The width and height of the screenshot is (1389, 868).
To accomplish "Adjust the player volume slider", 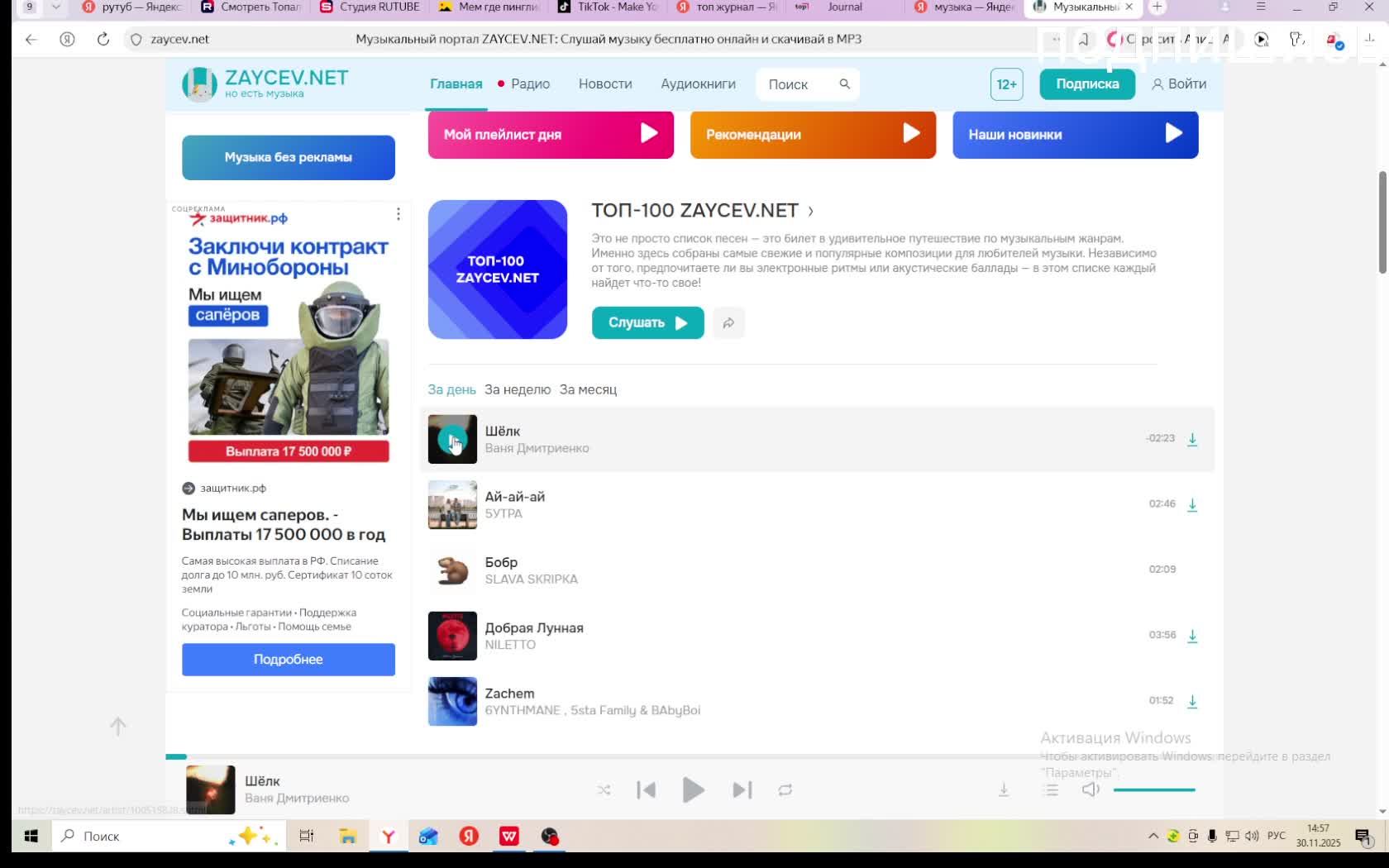I will 1154,790.
